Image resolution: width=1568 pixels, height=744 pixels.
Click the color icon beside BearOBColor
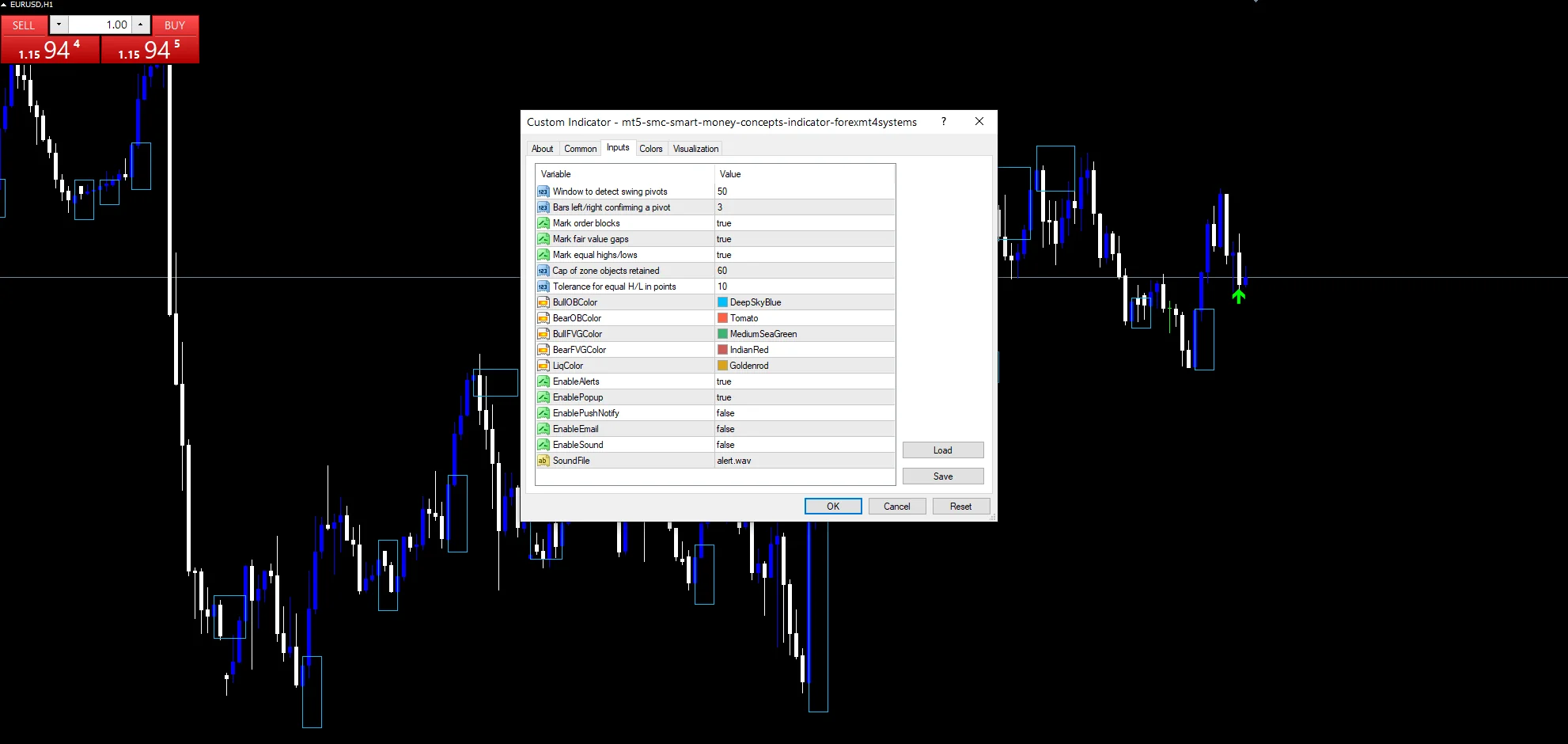point(543,318)
